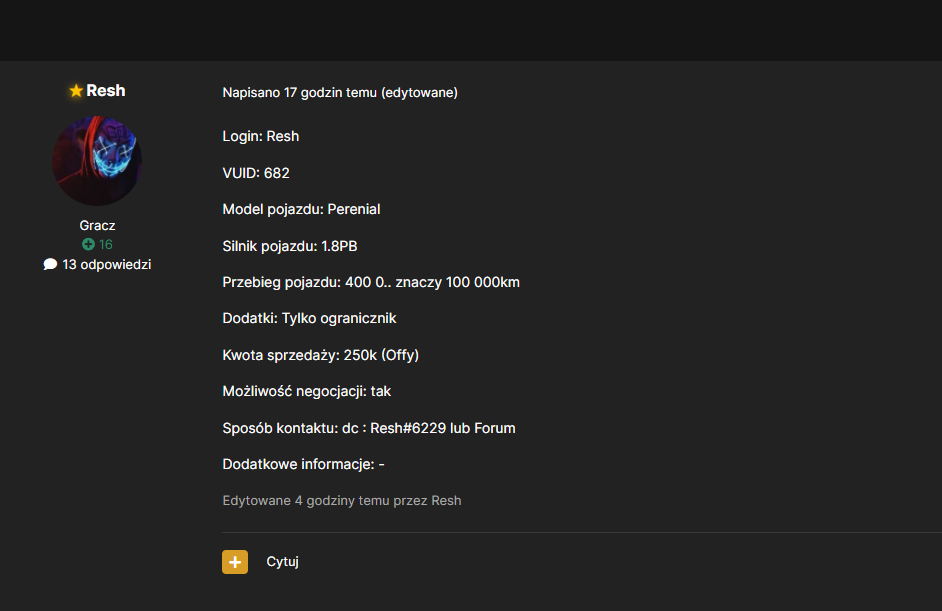Select the reputation score number 16
942x611 pixels.
tap(106, 244)
